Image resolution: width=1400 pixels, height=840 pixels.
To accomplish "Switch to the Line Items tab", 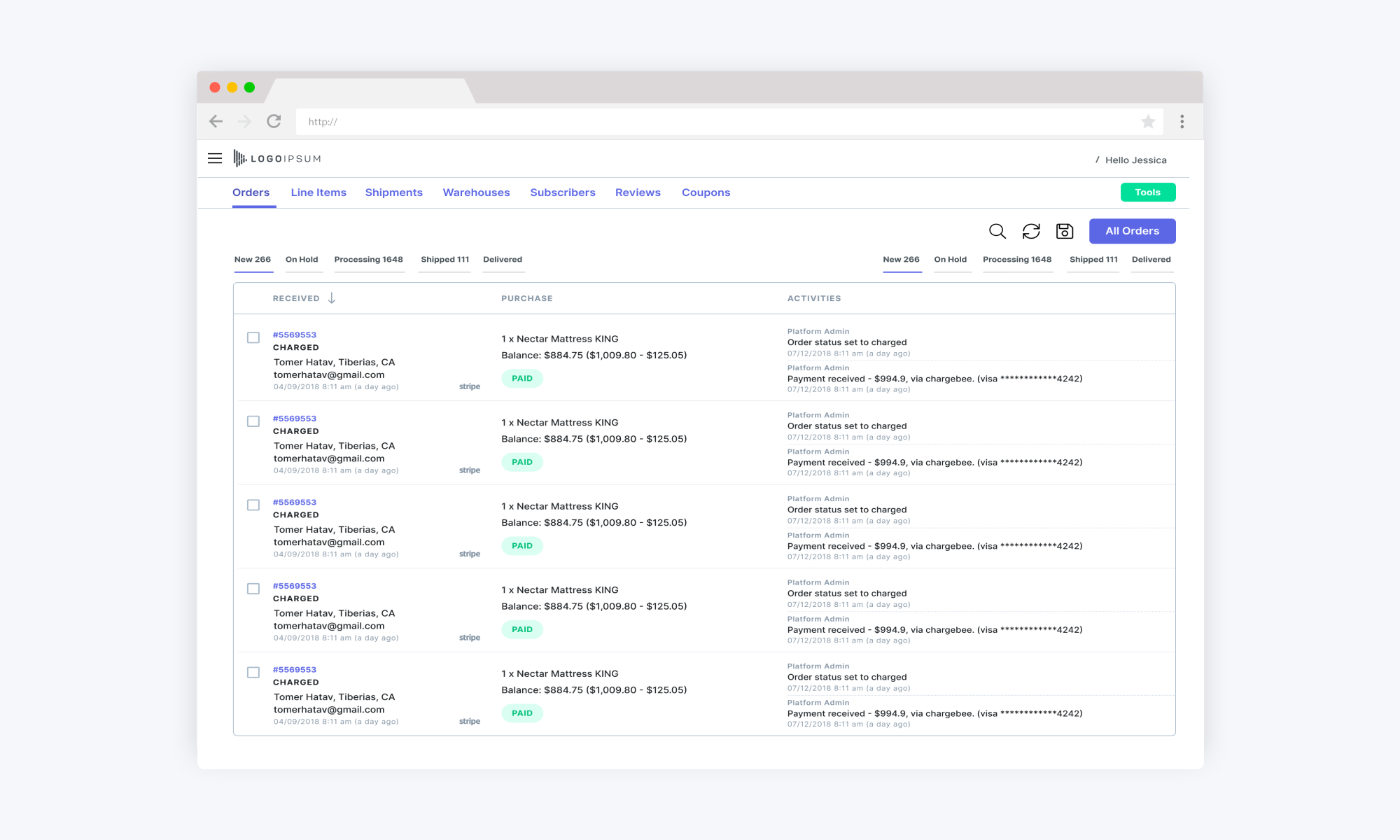I will coord(318,192).
